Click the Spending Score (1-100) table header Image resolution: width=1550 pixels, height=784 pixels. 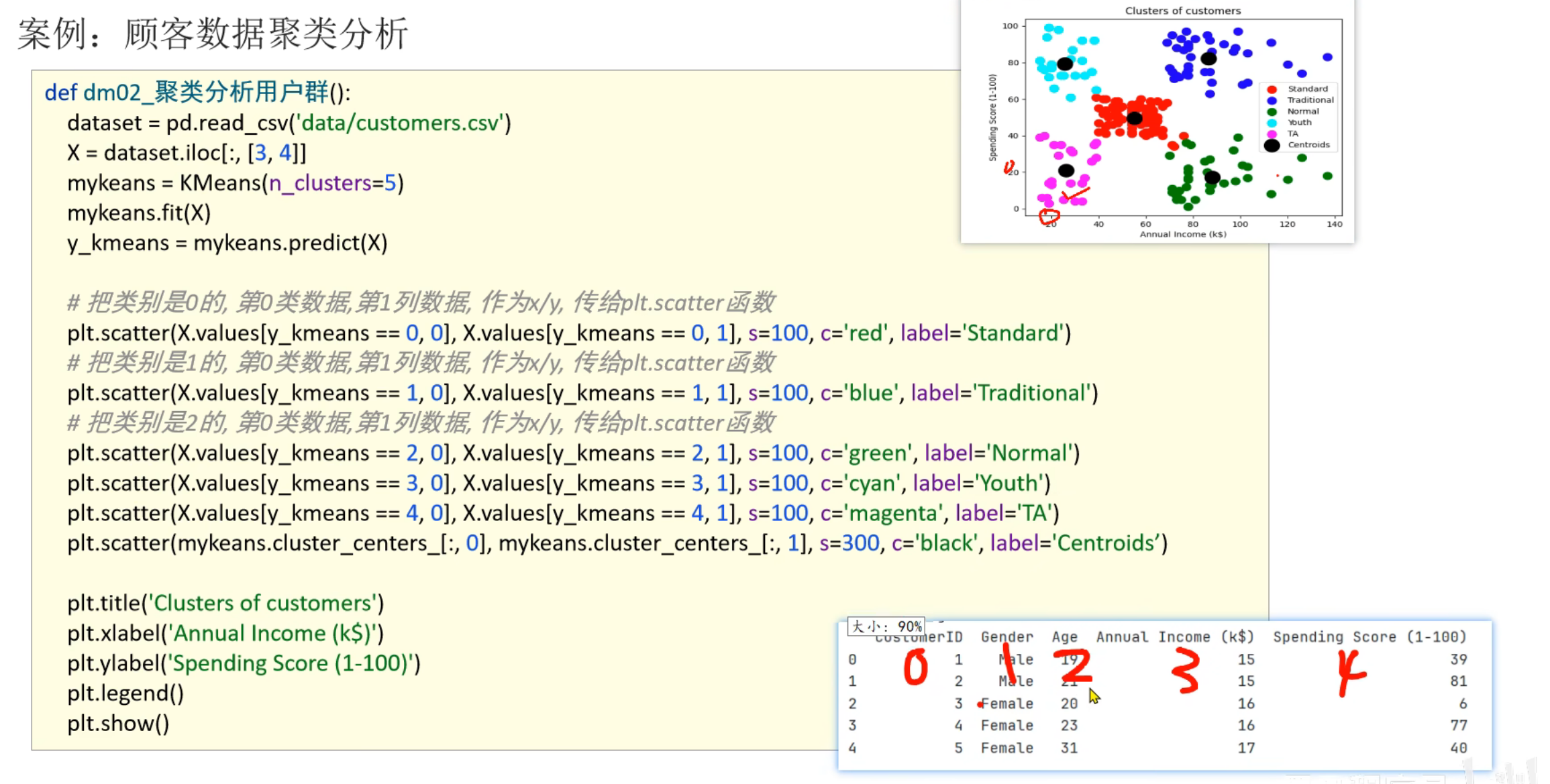[x=1369, y=636]
